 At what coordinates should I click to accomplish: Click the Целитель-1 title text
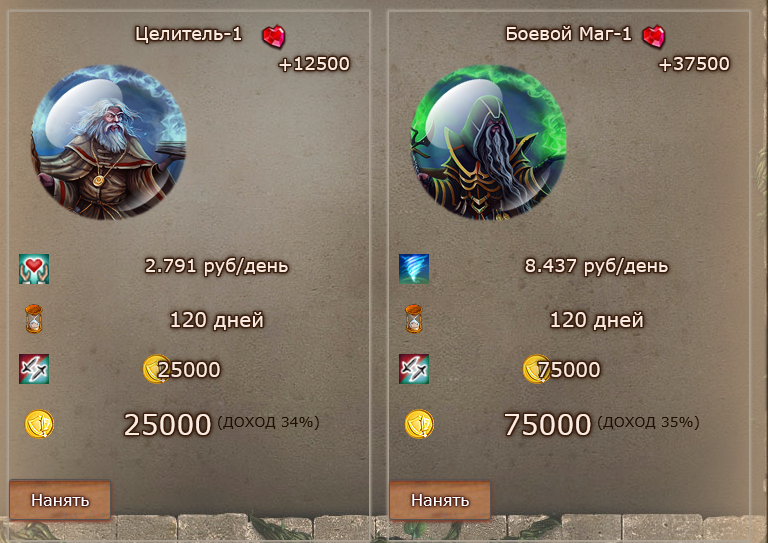pyautogui.click(x=189, y=34)
